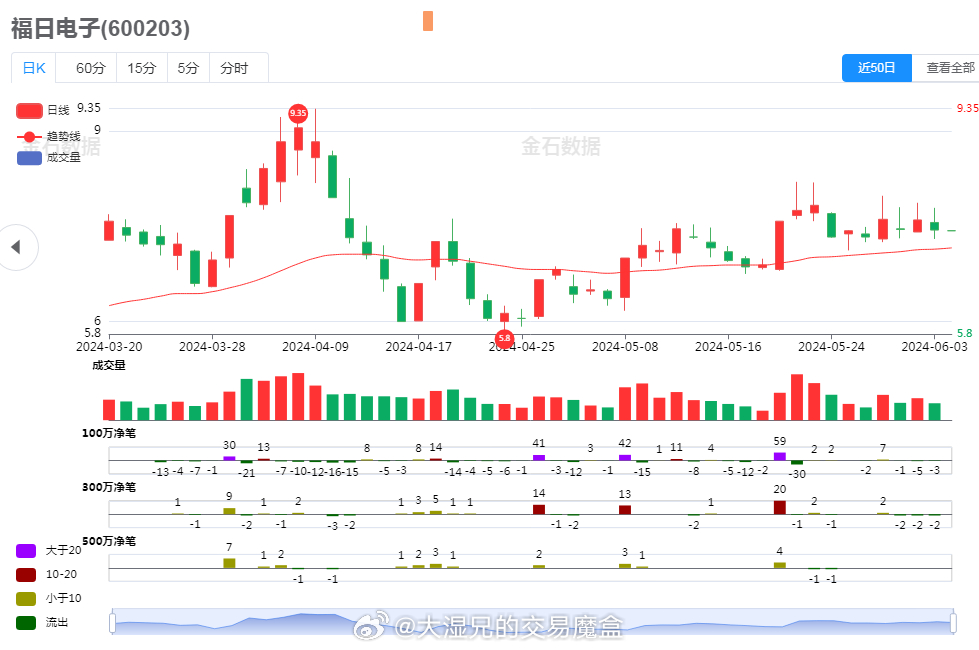
Task: Switch to the 60分 tab
Action: coord(90,68)
